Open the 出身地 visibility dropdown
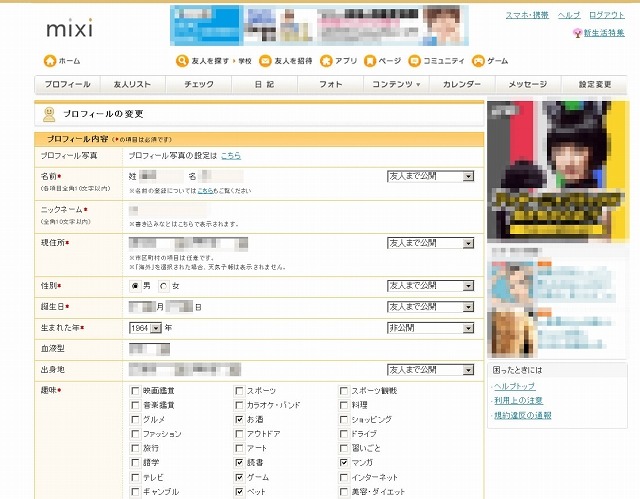Image resolution: width=640 pixels, height=499 pixels. click(x=430, y=370)
